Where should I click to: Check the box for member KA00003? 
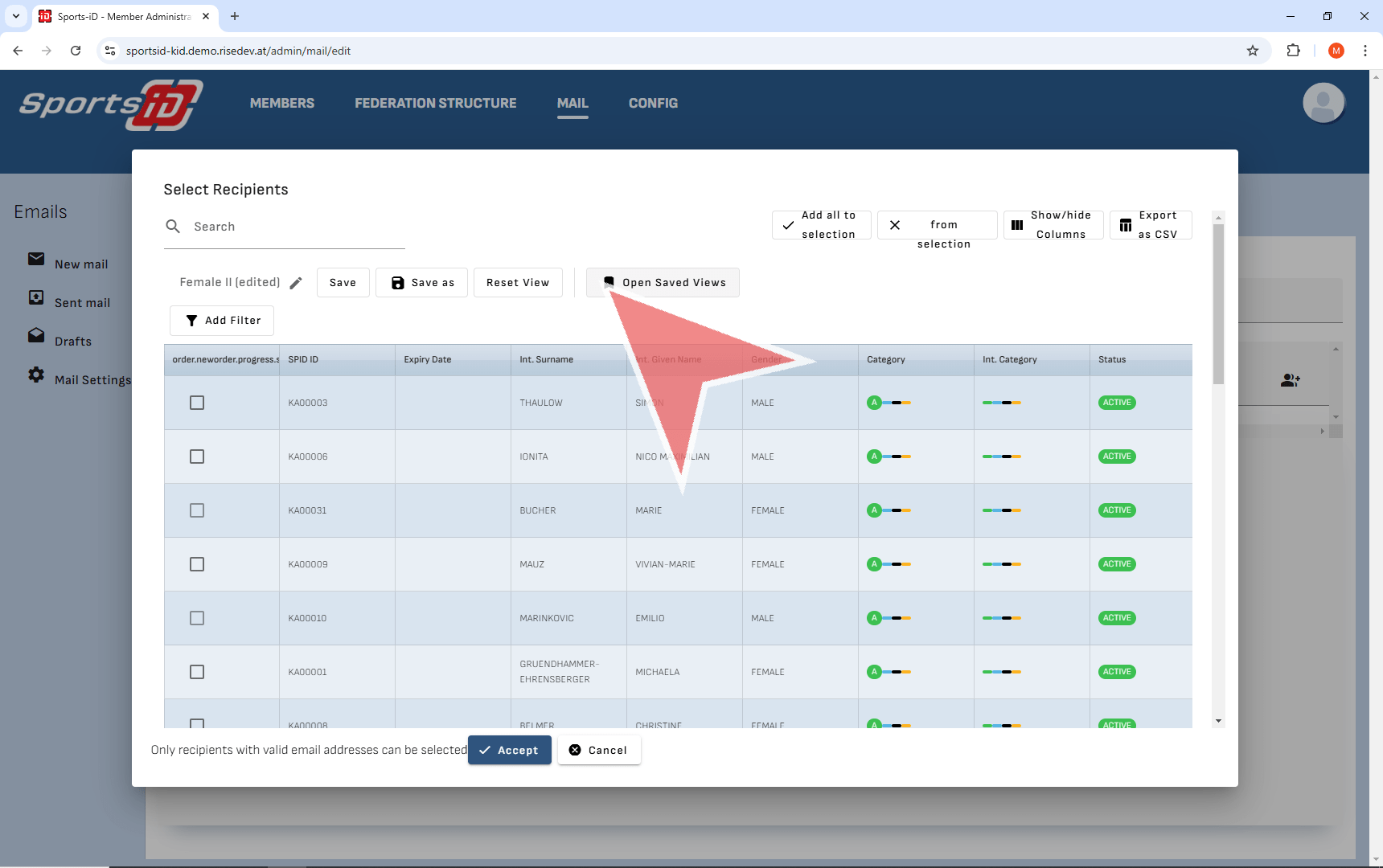tap(197, 403)
